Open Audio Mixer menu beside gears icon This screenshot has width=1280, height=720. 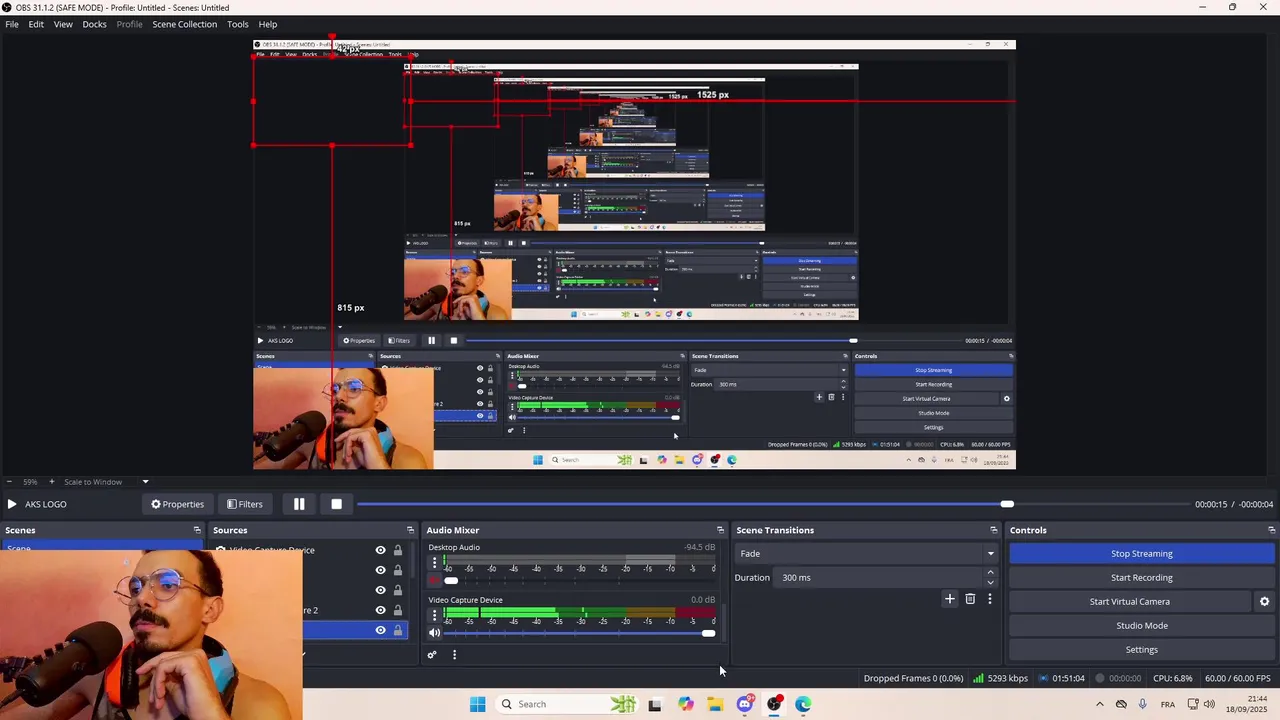(x=454, y=655)
